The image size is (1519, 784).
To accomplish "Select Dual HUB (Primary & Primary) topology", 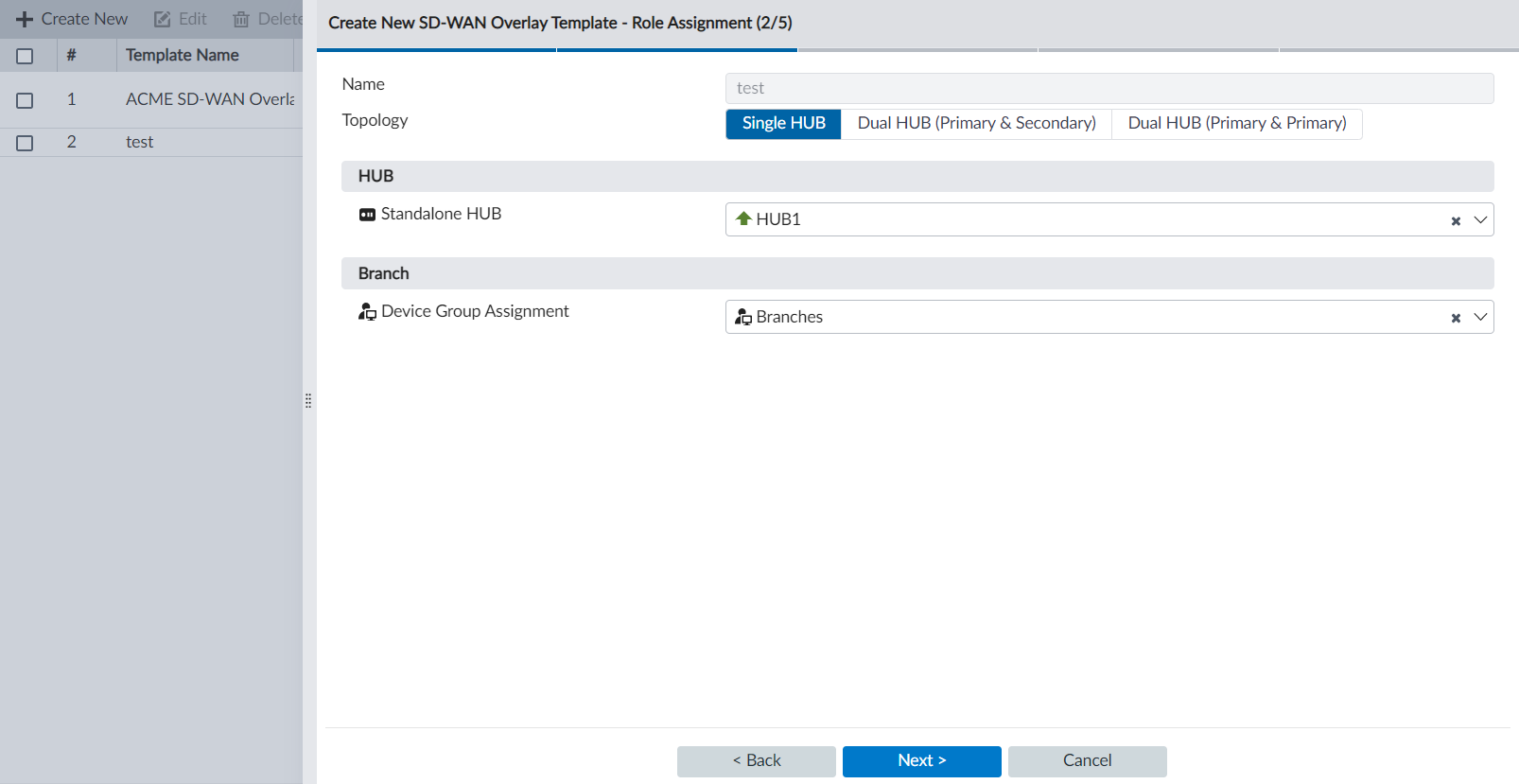I will coord(1236,124).
